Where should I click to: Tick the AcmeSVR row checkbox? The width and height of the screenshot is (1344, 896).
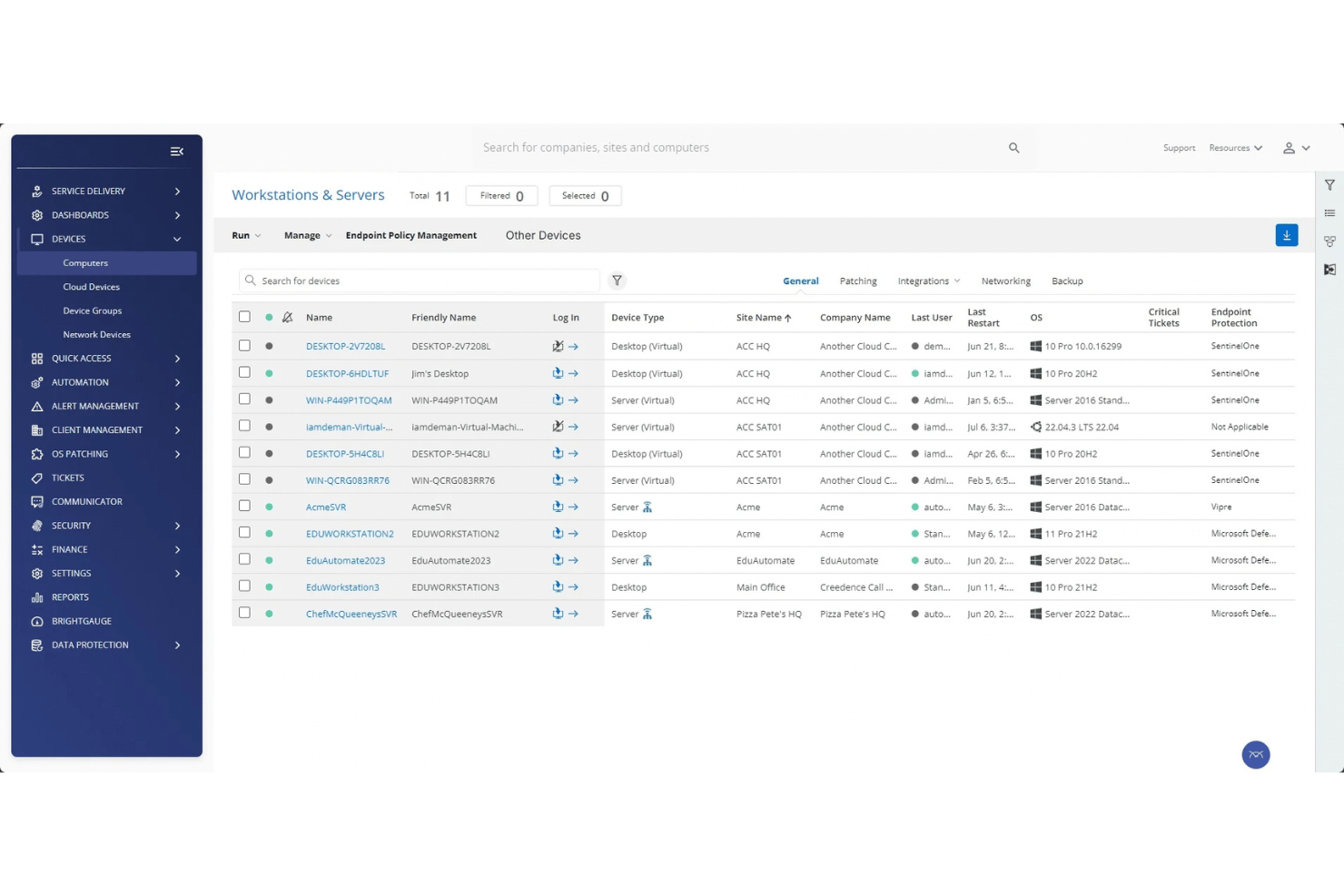point(244,507)
